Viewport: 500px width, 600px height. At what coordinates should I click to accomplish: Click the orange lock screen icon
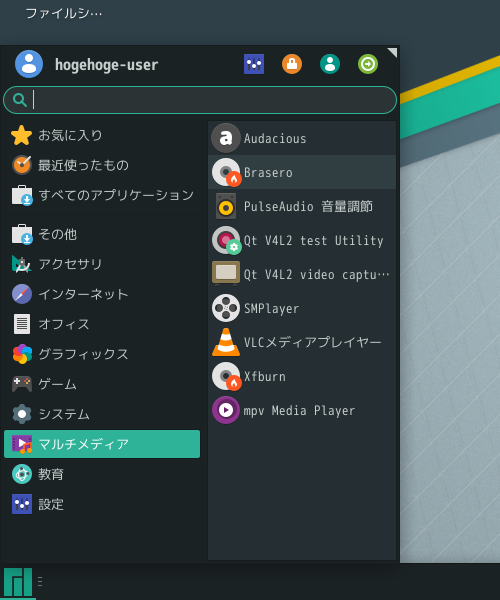[x=292, y=64]
